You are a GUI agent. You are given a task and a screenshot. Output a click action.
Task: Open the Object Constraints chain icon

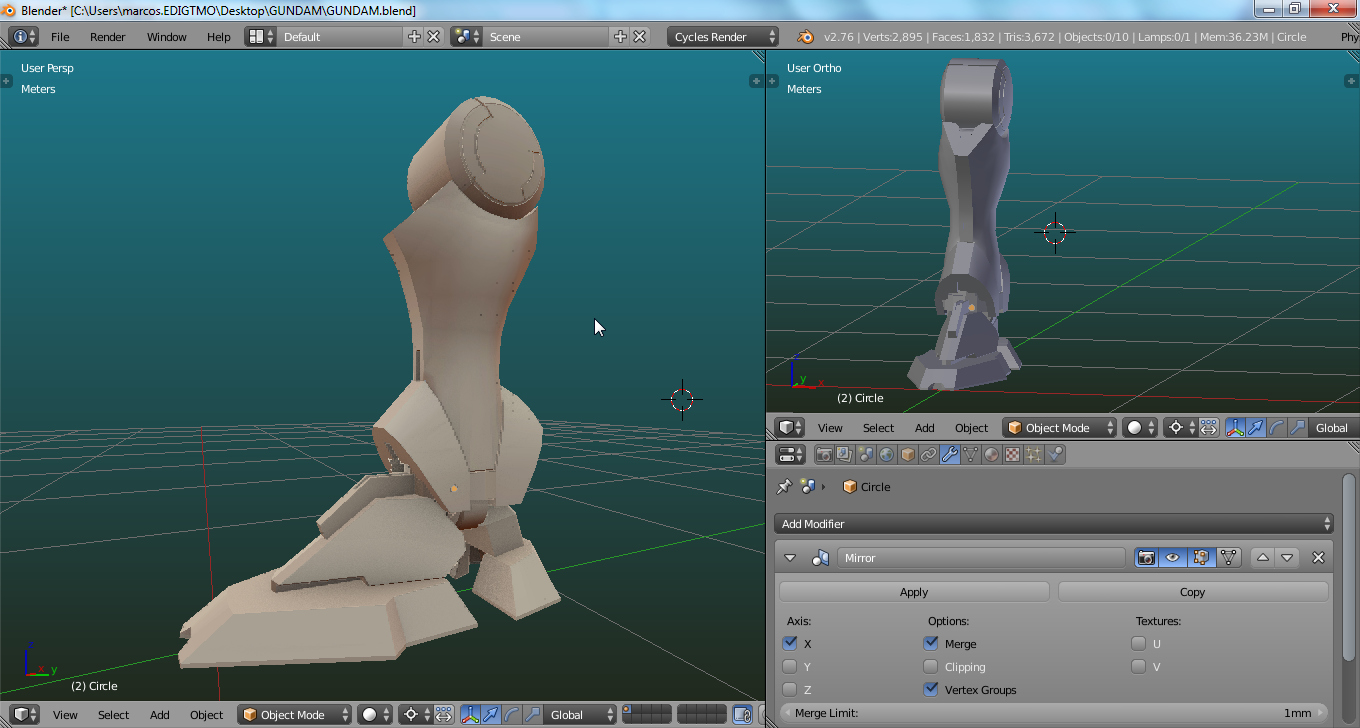[929, 455]
